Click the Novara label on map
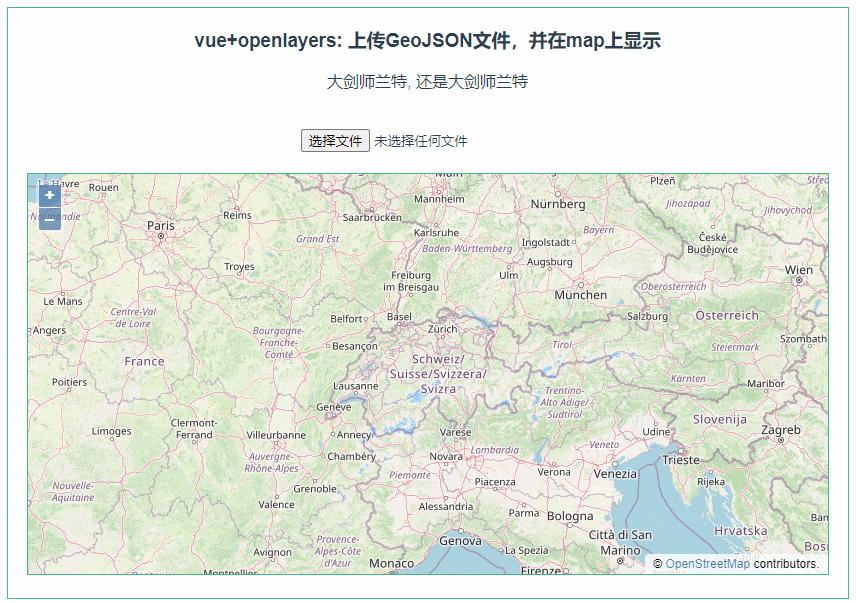Image resolution: width=856 pixels, height=603 pixels. point(446,456)
